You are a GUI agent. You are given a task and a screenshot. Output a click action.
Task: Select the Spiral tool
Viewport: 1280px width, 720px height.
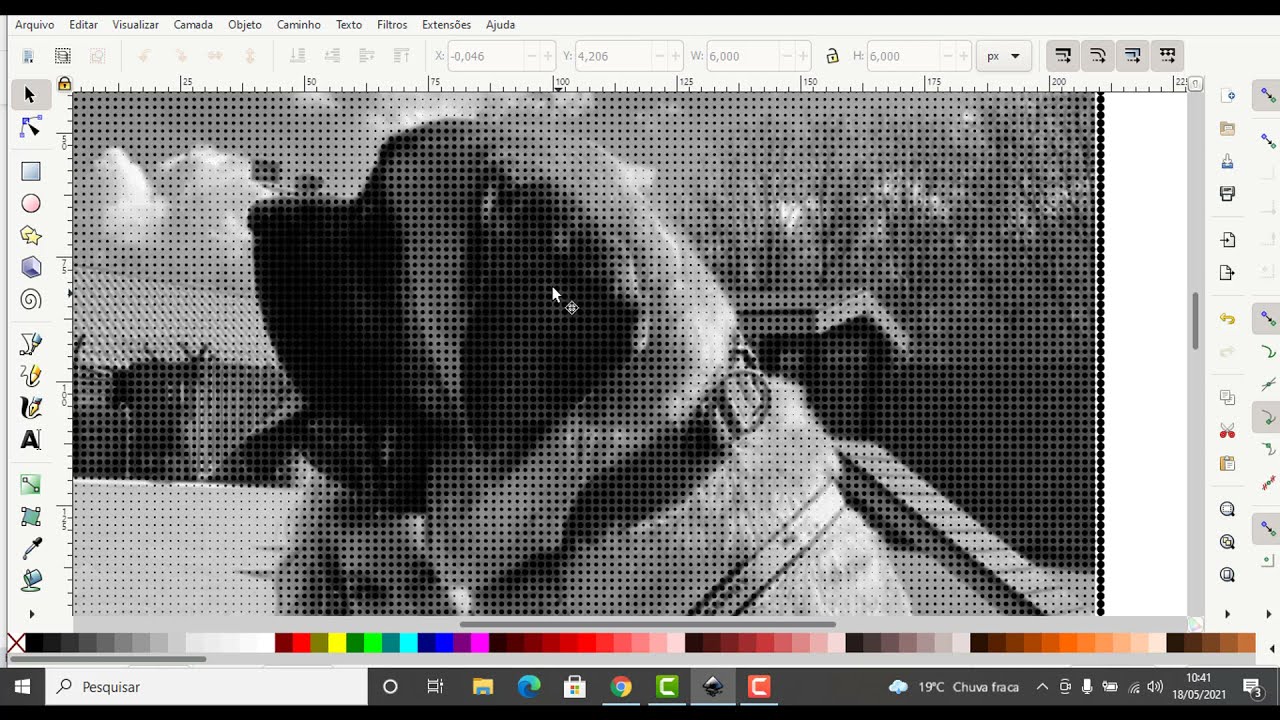point(30,299)
